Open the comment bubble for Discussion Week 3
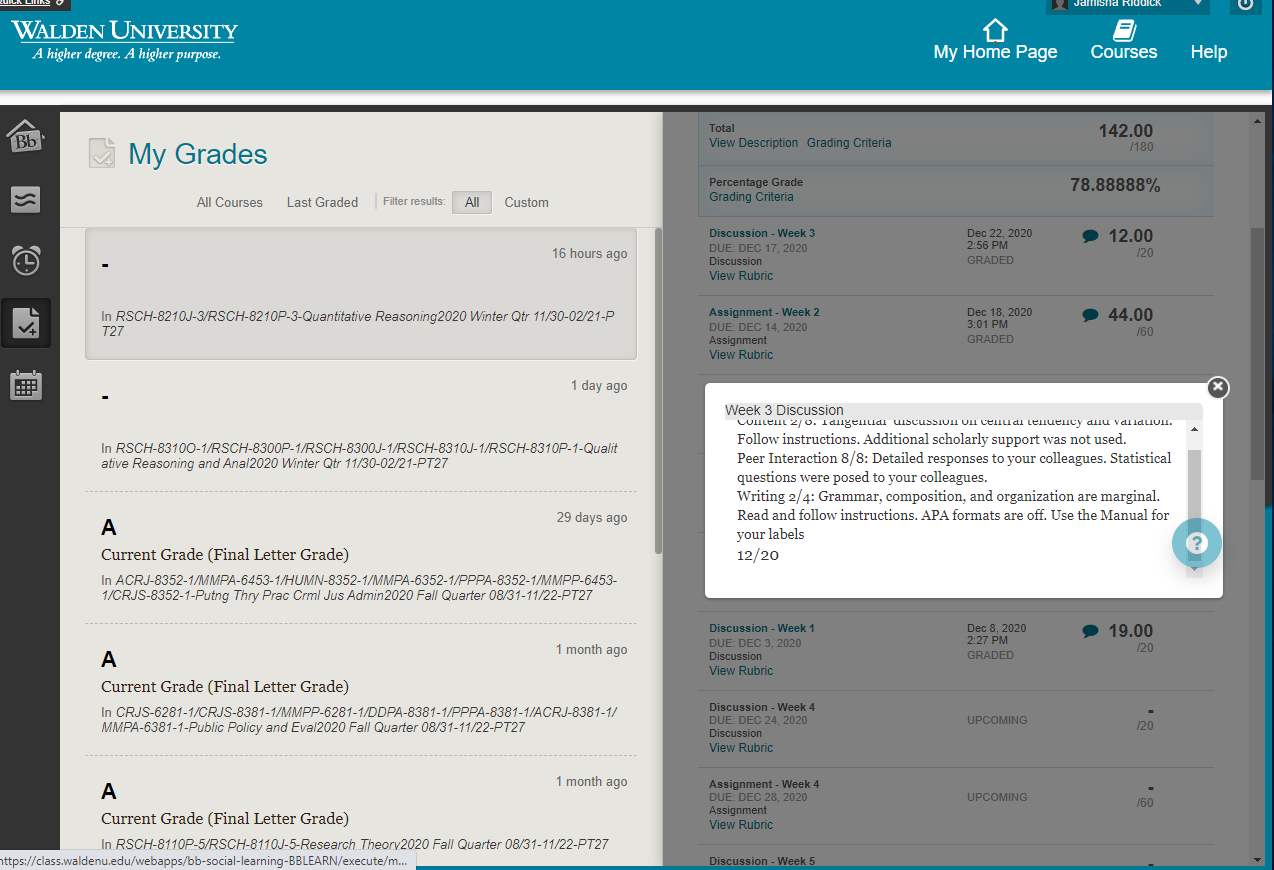Image resolution: width=1274 pixels, height=870 pixels. coord(1090,237)
